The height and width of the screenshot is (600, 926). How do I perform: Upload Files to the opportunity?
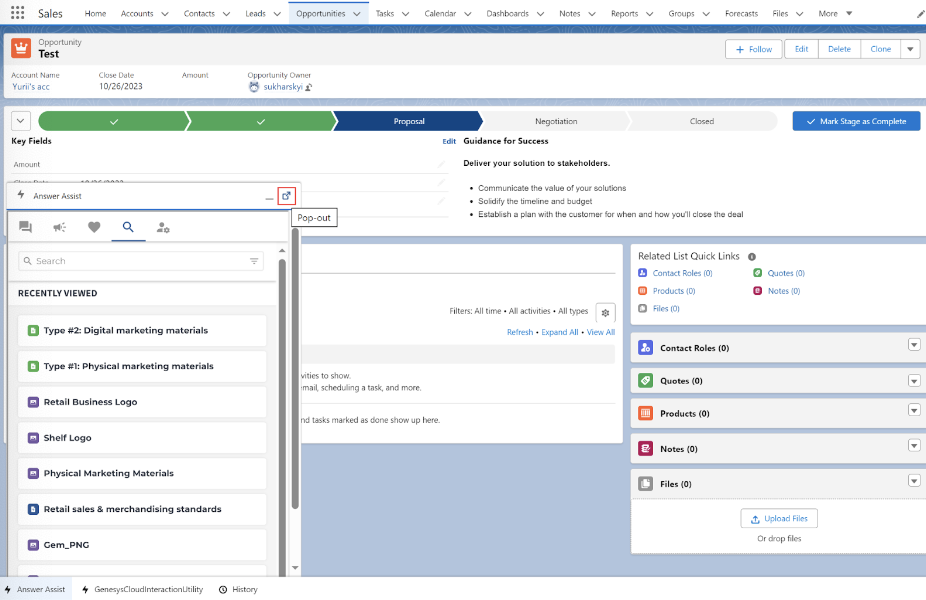coord(779,519)
